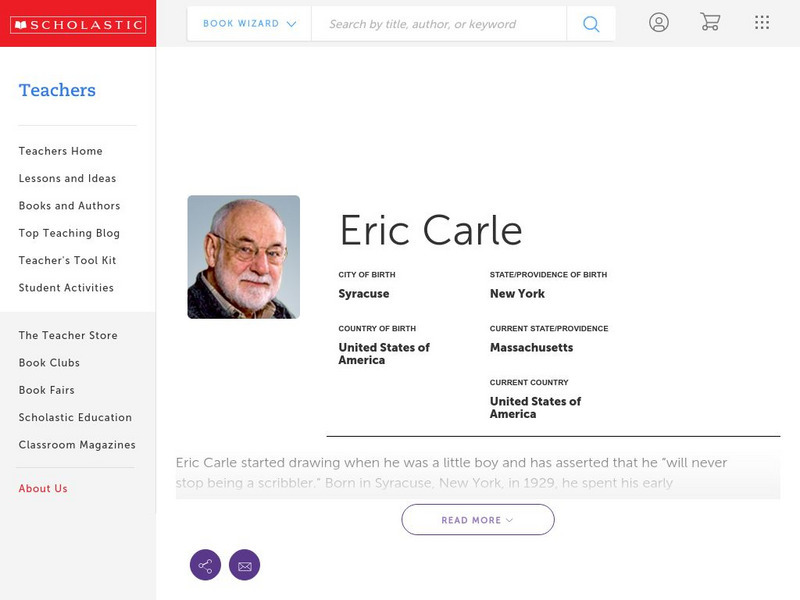The width and height of the screenshot is (800, 600).
Task: Click the red About Us link
Action: (43, 489)
